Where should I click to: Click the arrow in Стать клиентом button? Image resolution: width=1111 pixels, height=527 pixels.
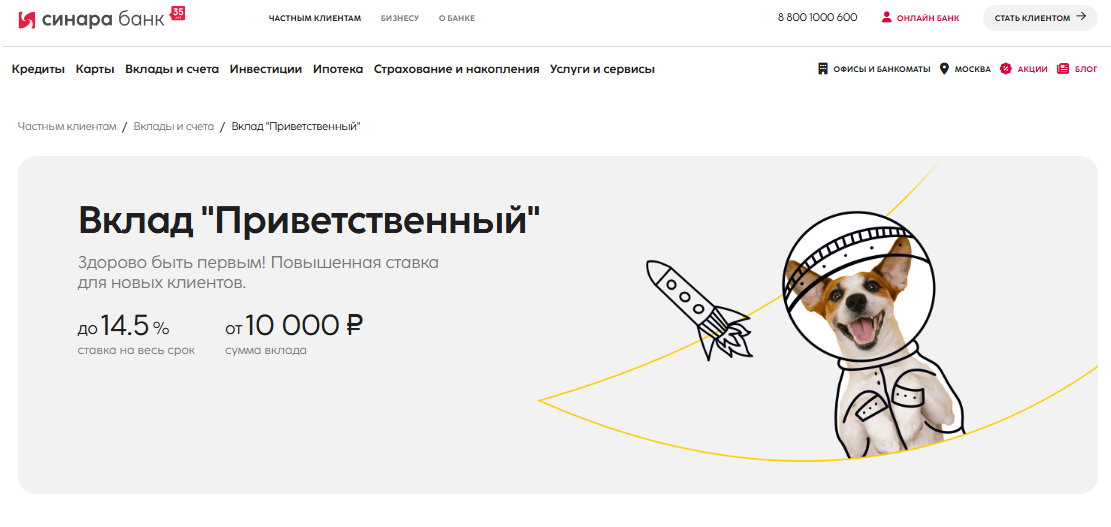point(1081,17)
